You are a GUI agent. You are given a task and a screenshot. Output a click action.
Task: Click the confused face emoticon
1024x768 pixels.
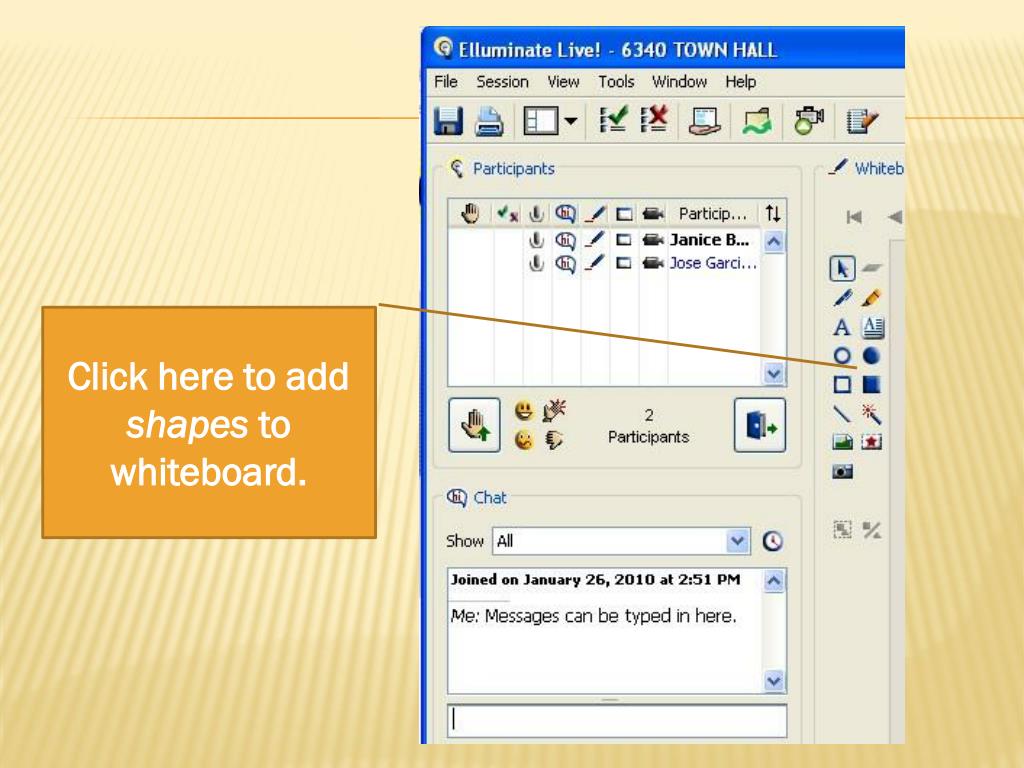point(524,440)
